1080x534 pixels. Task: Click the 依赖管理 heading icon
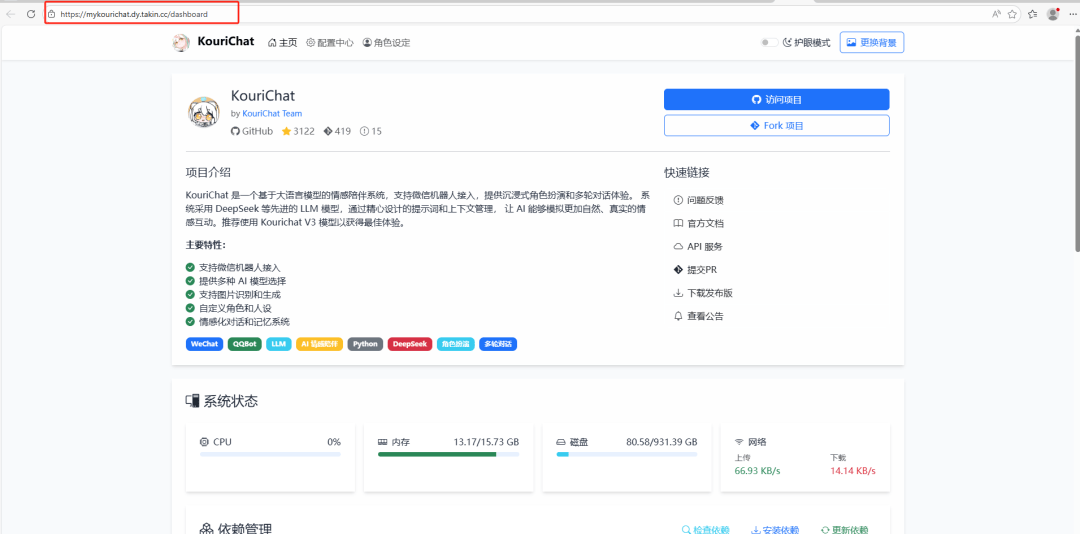206,529
